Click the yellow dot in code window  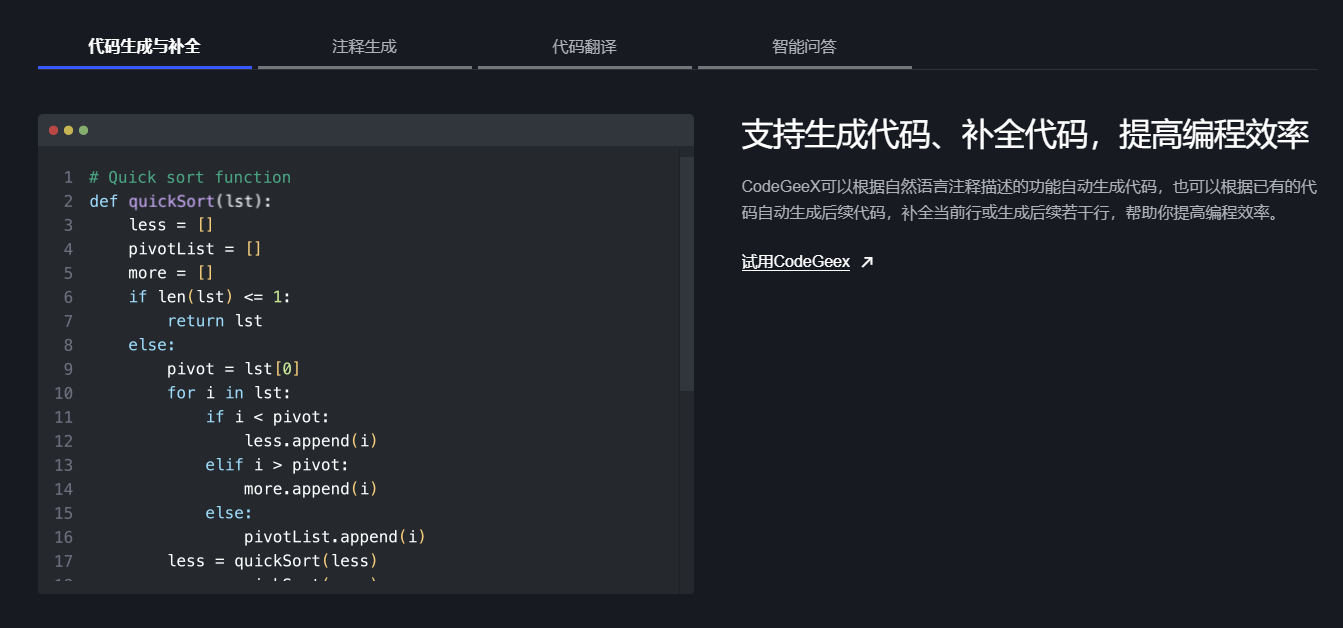(x=68, y=130)
